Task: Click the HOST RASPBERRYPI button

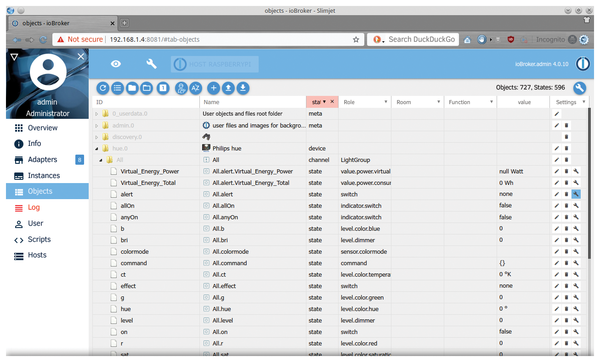Action: [215, 64]
